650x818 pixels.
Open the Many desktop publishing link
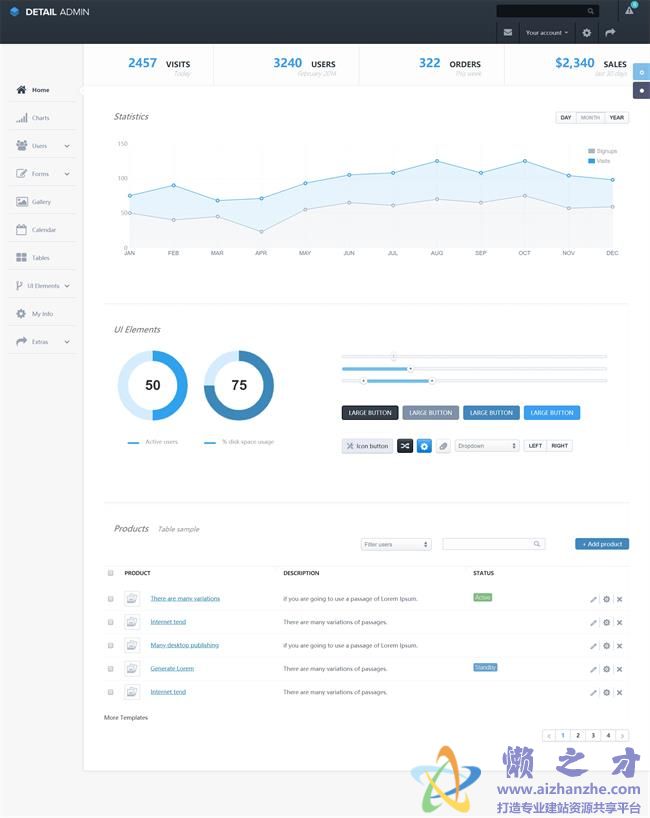click(184, 645)
